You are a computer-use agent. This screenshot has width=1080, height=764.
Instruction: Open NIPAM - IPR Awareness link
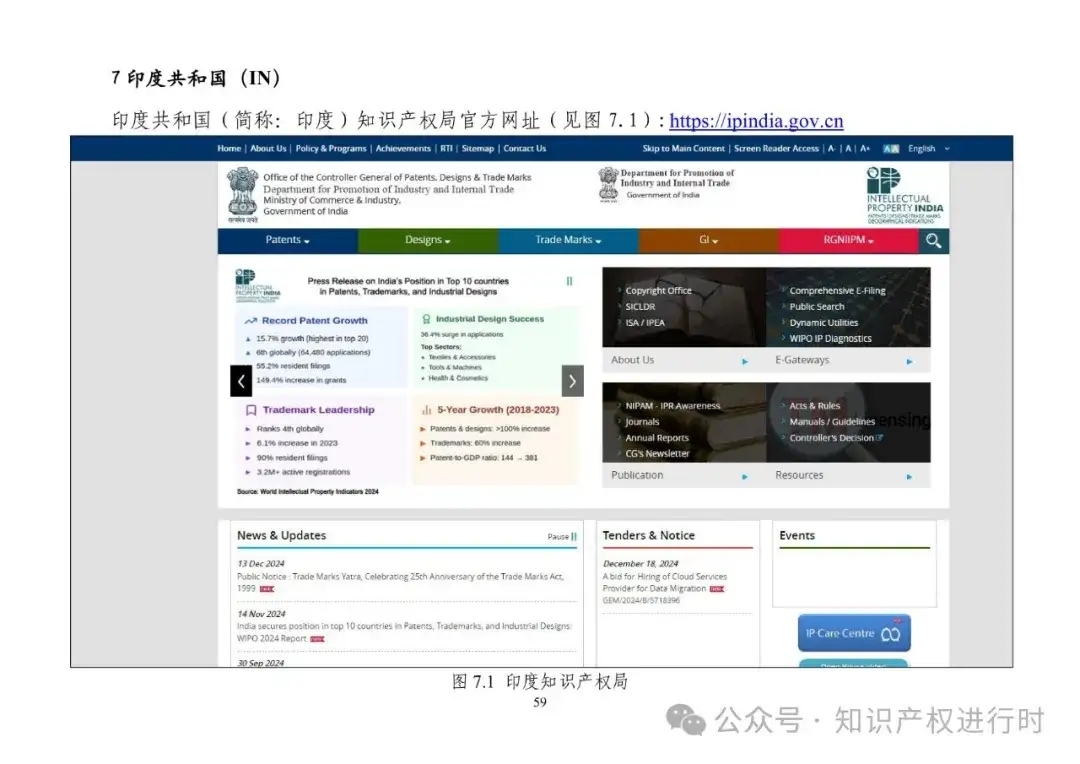pyautogui.click(x=672, y=406)
